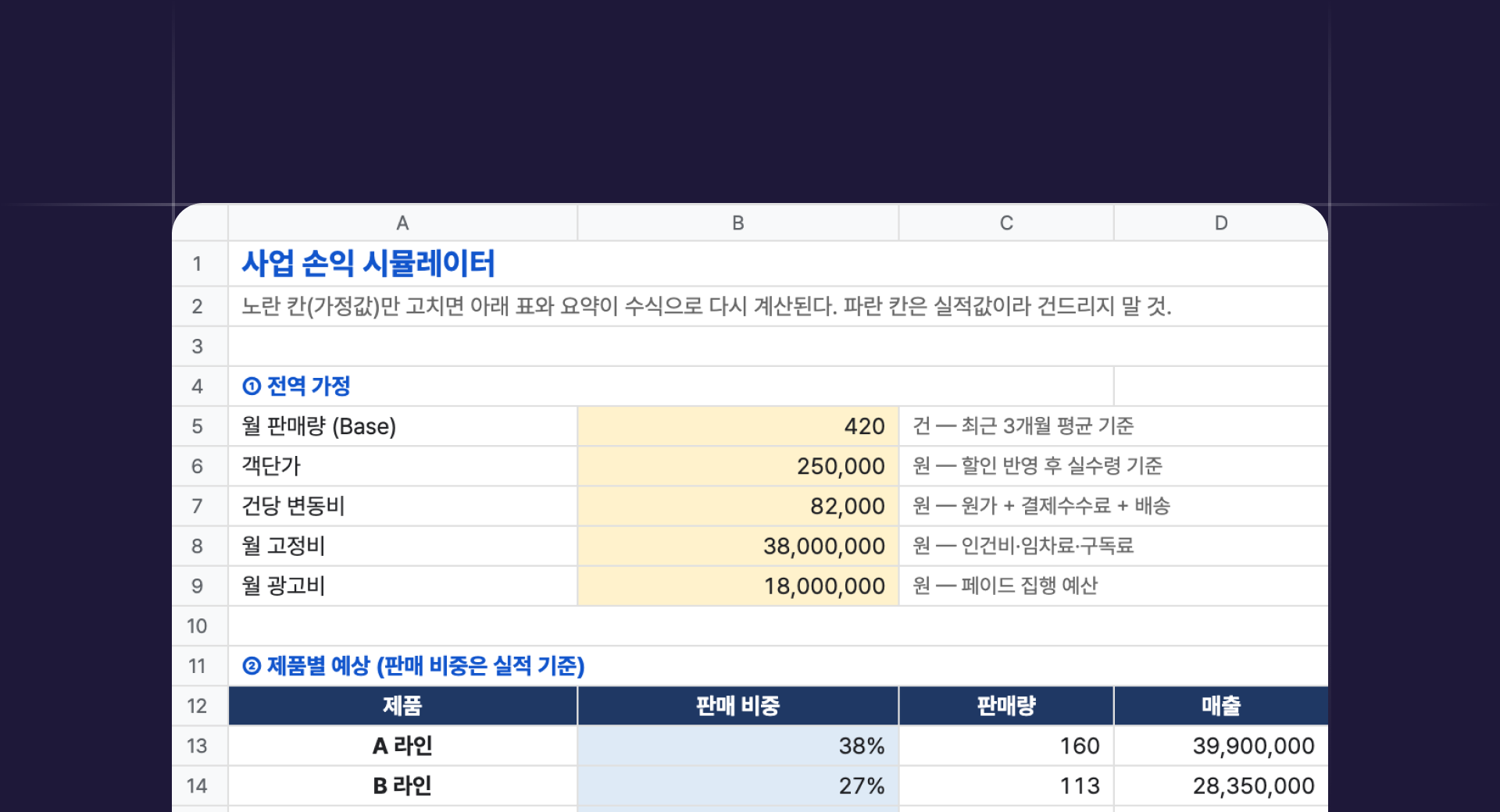Edit the 250,000 average order value cell
The height and width of the screenshot is (812, 1500).
(737, 466)
